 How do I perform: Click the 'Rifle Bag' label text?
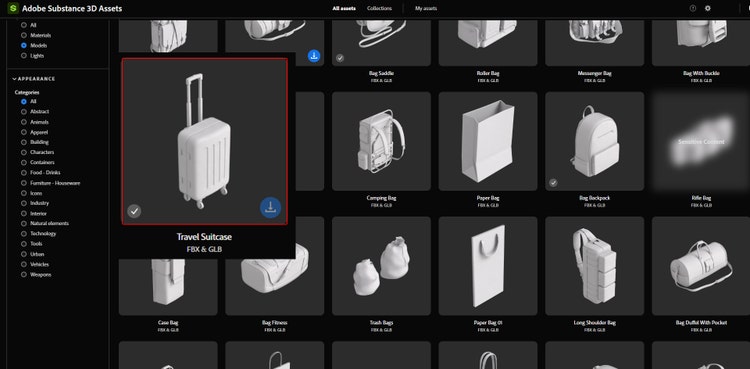(x=701, y=198)
